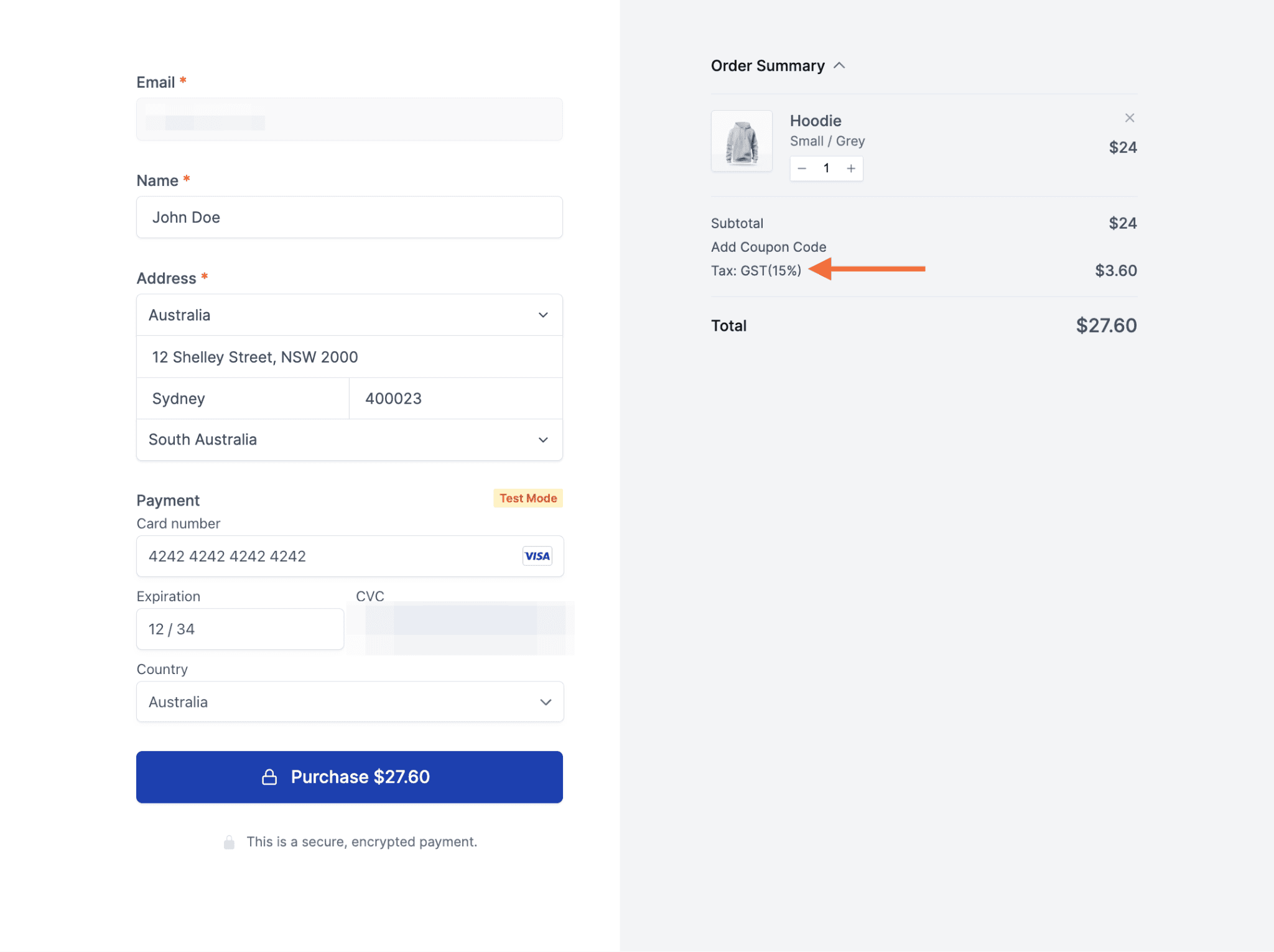Open the Address country dropdown showing Australia
Screen dimensions: 1274x952
pyautogui.click(x=349, y=315)
